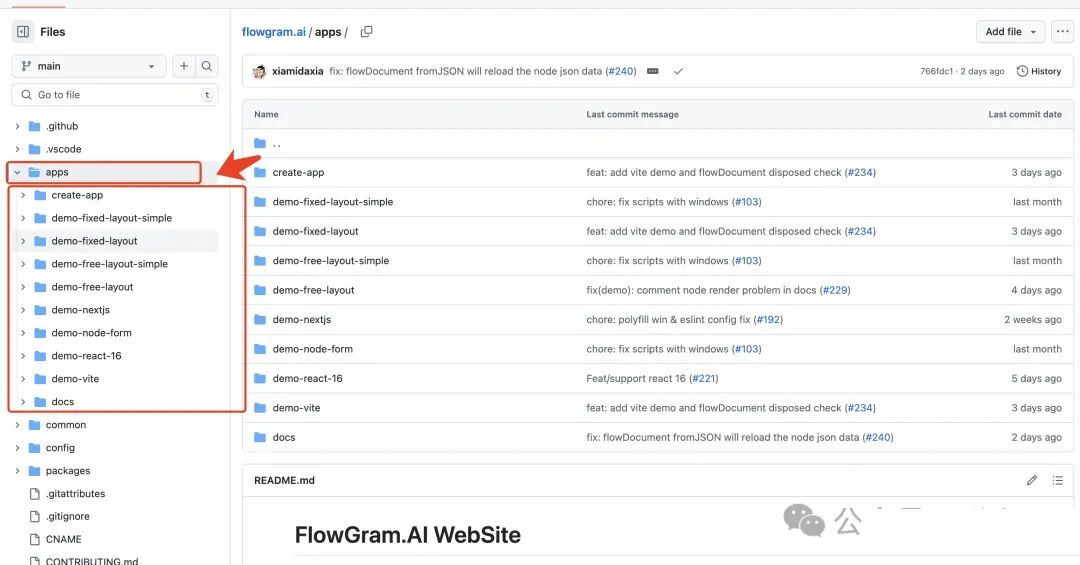Open demo-free-layout-simple in file table
1080x565 pixels.
[x=331, y=260]
